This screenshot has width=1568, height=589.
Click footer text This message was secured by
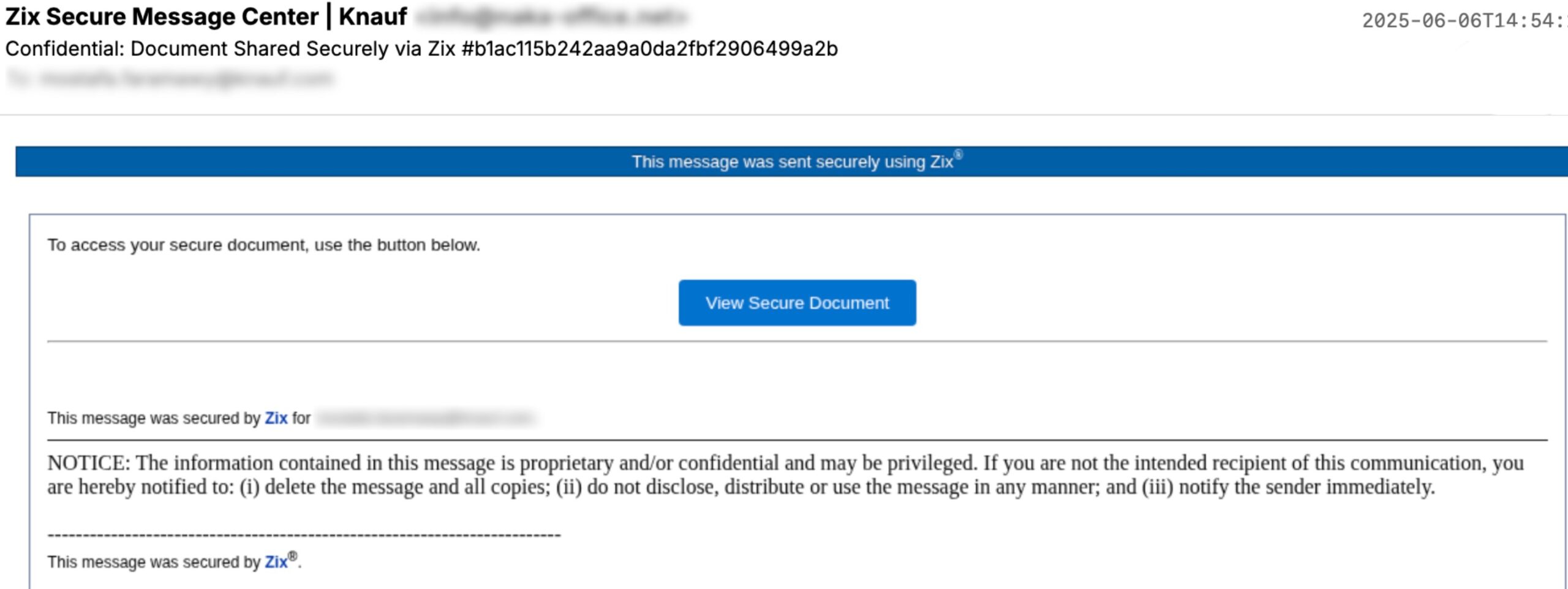pyautogui.click(x=154, y=562)
